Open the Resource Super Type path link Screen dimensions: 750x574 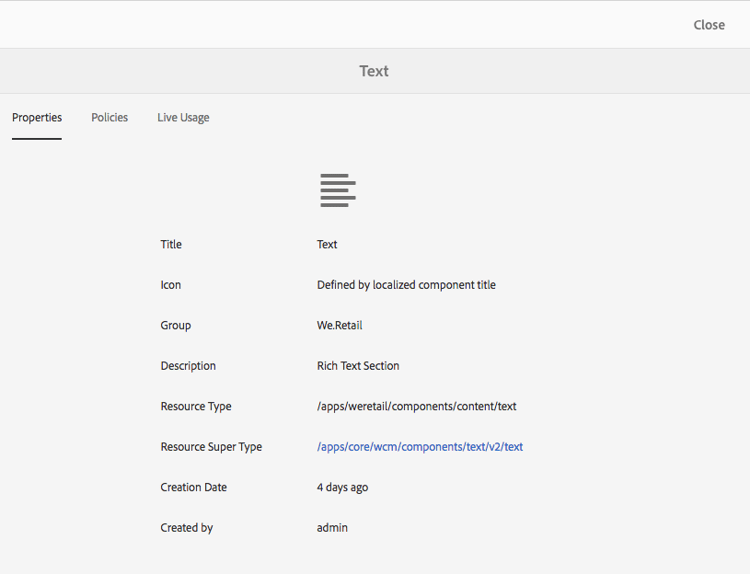click(x=420, y=447)
